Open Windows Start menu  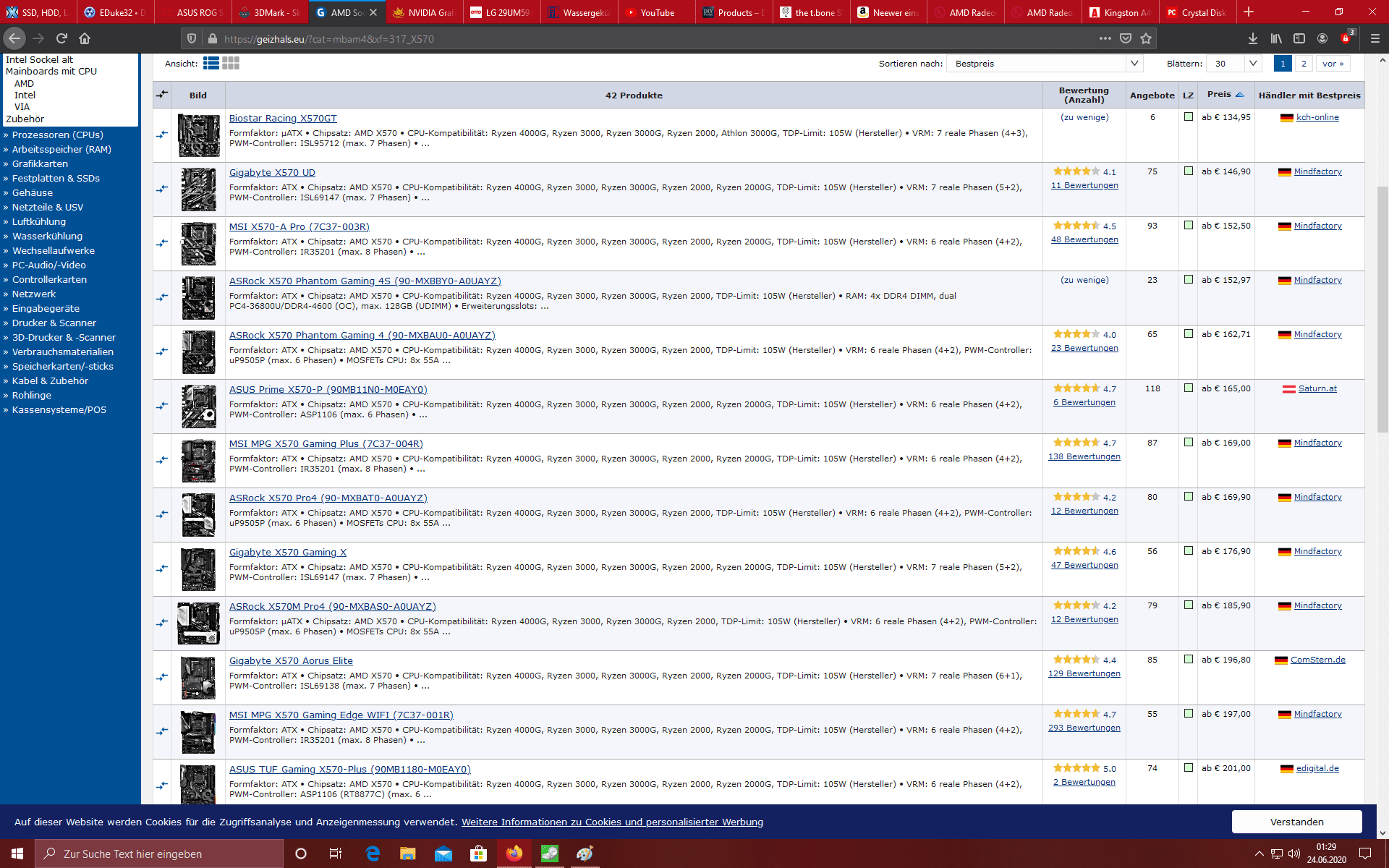click(x=17, y=854)
